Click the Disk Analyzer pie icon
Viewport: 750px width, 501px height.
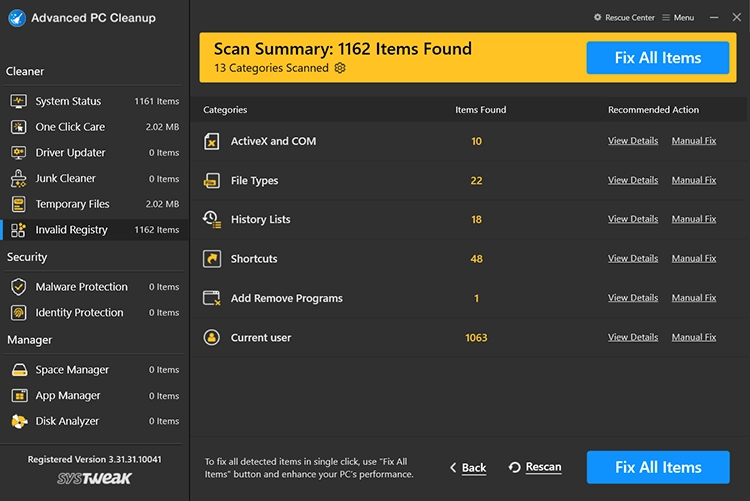tap(19, 421)
